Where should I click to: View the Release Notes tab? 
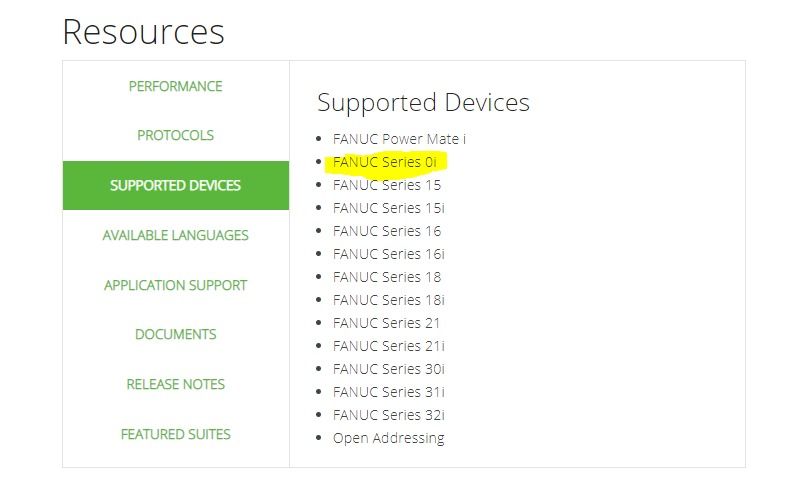point(175,384)
